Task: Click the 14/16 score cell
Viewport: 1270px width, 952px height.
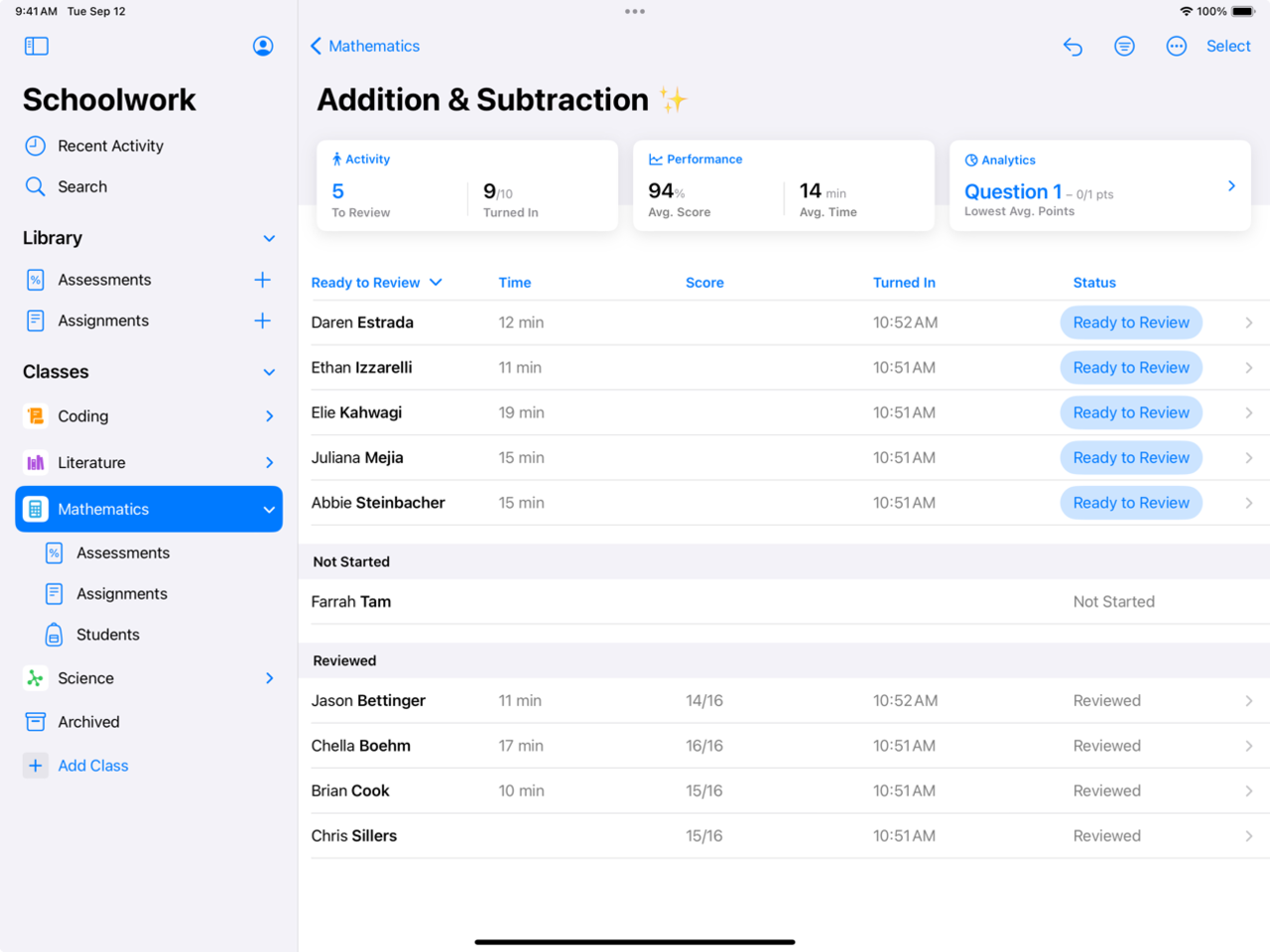Action: point(704,701)
